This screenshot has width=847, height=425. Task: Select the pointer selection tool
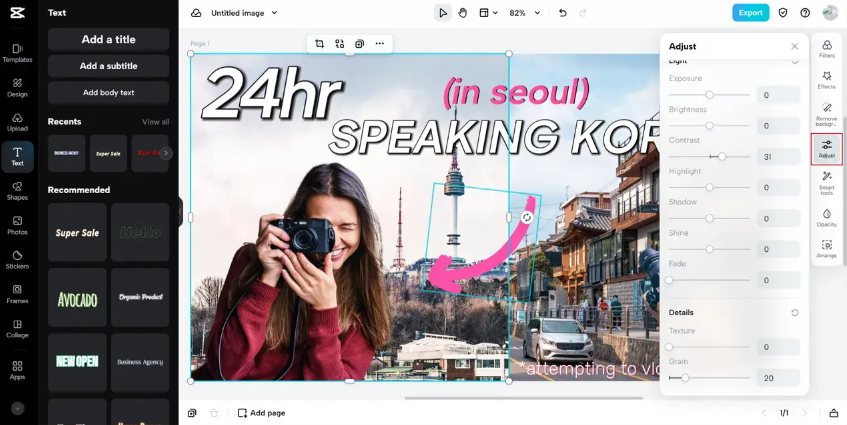click(x=443, y=13)
